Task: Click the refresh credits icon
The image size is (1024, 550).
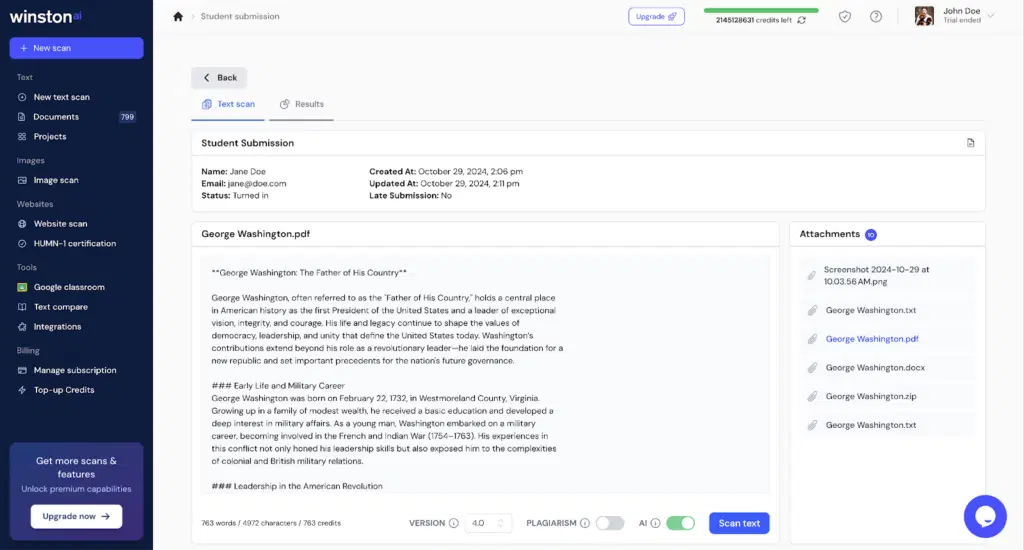Action: 801,20
